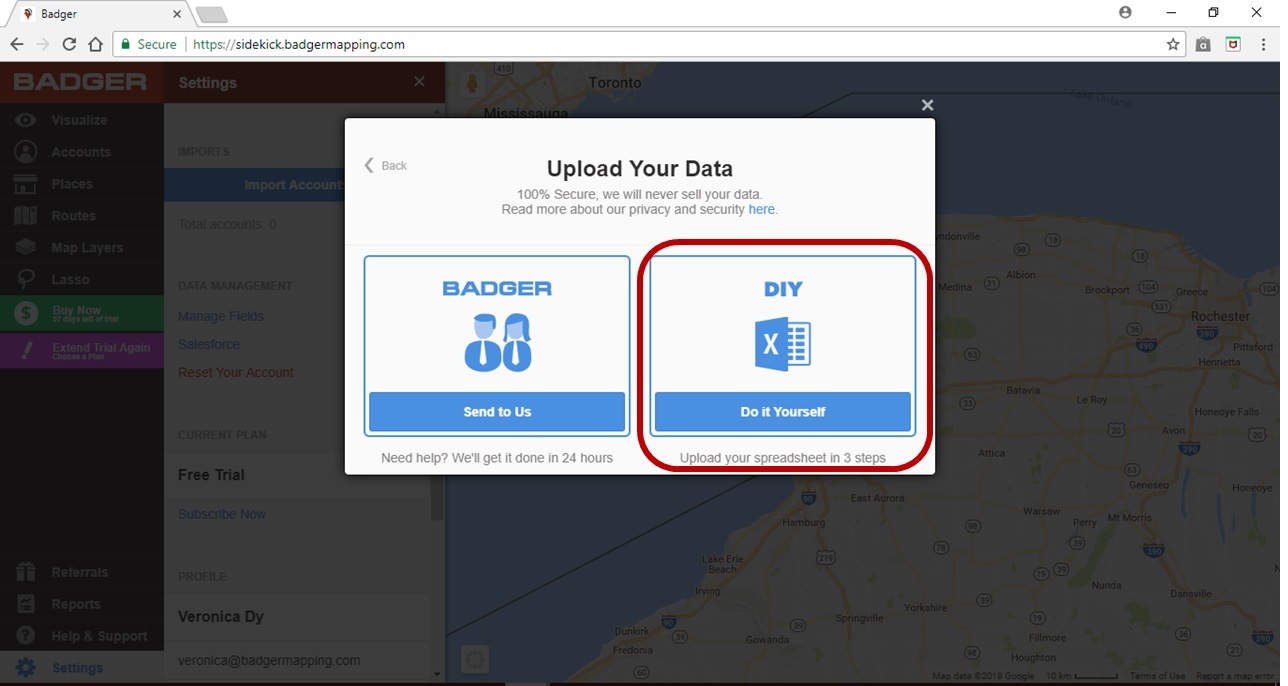Click the Settings panel scrollbar thumb
The height and width of the screenshot is (686, 1288).
pos(436,498)
